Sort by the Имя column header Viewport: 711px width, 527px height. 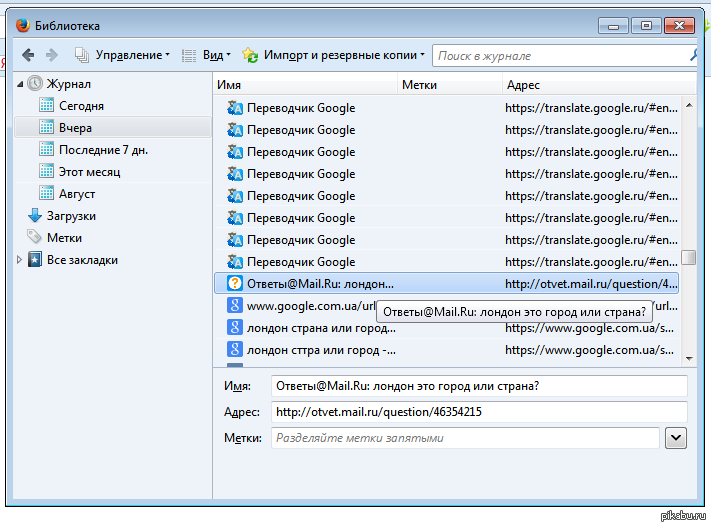(305, 85)
